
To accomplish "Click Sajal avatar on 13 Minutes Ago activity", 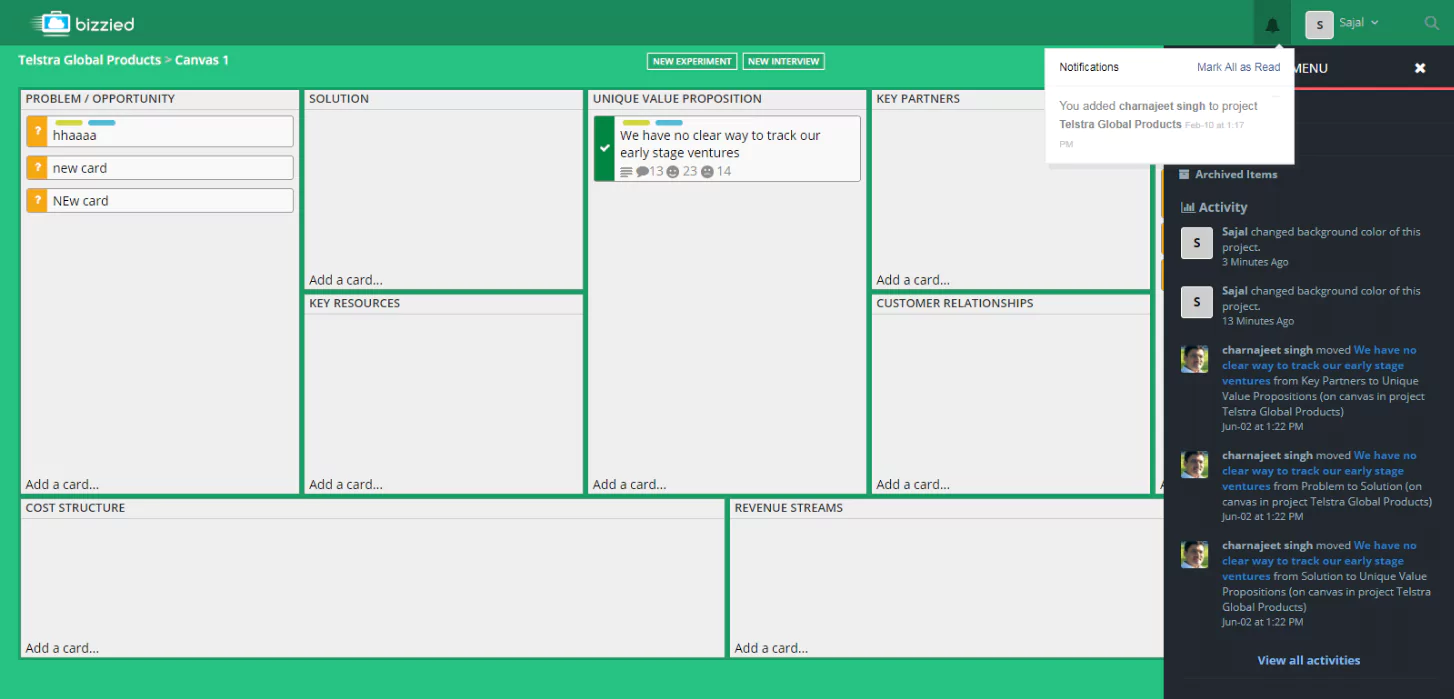I will pos(1197,302).
